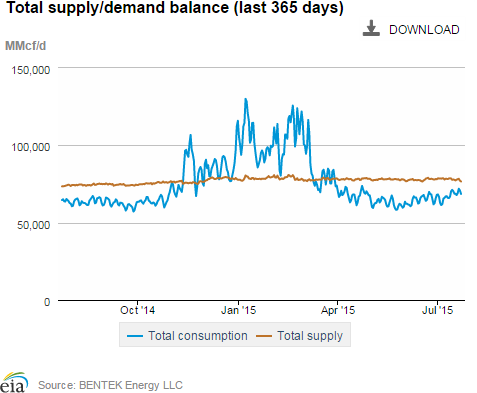Click the "Oct '14" x-axis label
Viewport: 477px width, 393px height.
pyautogui.click(x=137, y=310)
